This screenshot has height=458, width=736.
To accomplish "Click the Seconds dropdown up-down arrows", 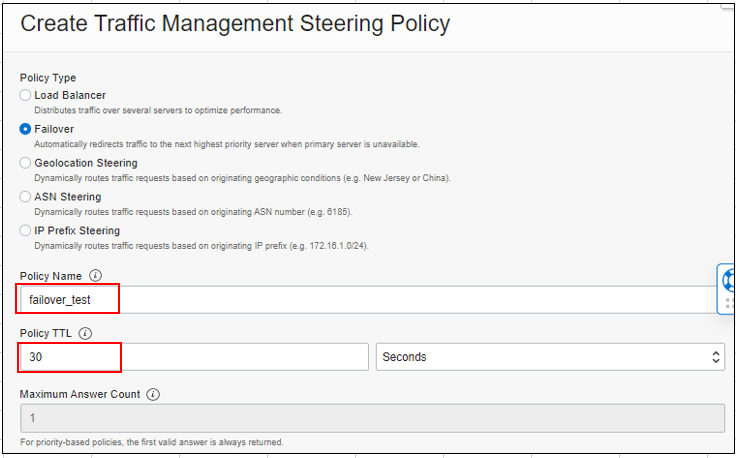I will click(x=715, y=357).
